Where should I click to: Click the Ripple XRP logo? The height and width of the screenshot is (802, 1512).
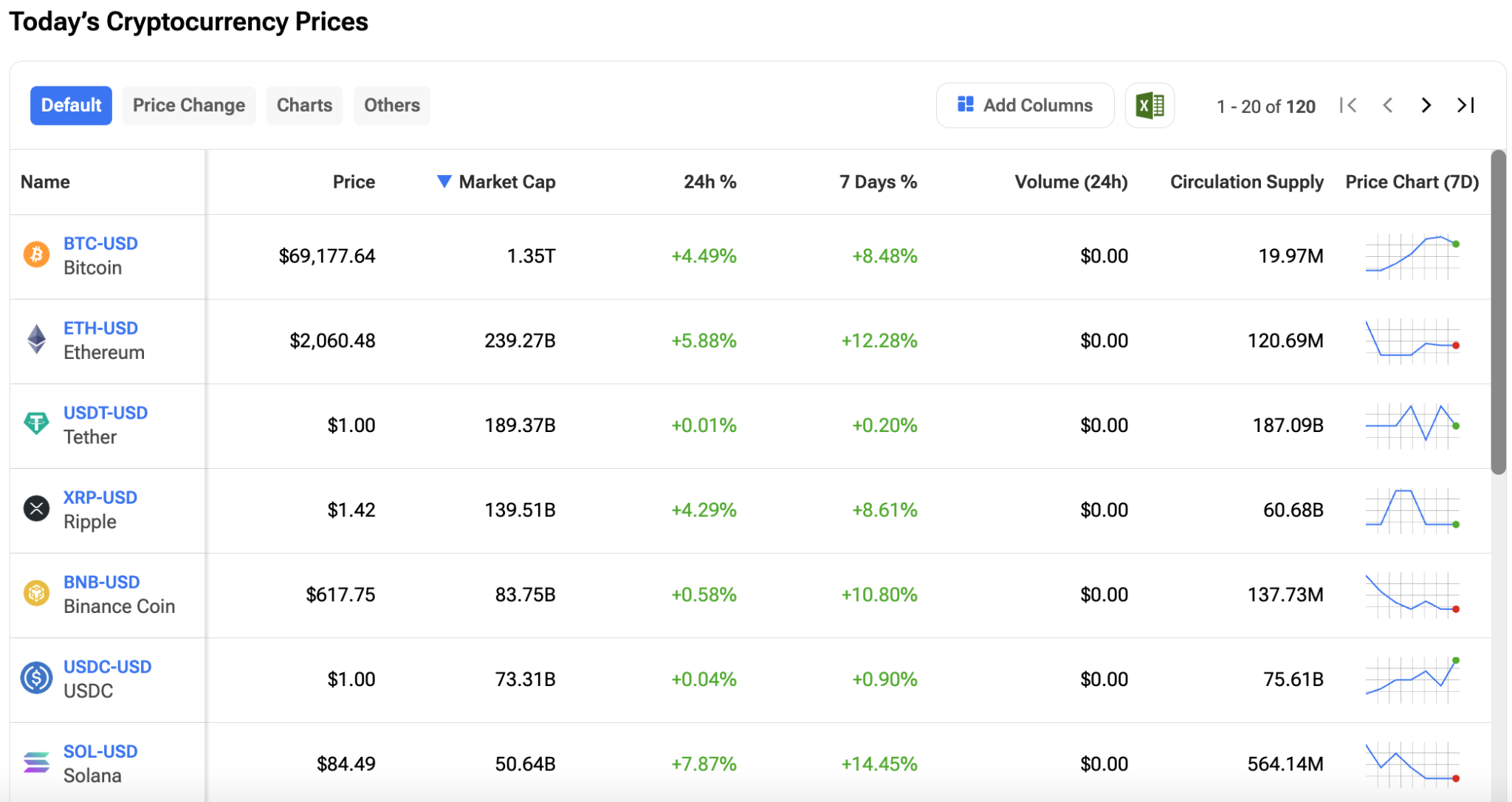click(x=36, y=509)
